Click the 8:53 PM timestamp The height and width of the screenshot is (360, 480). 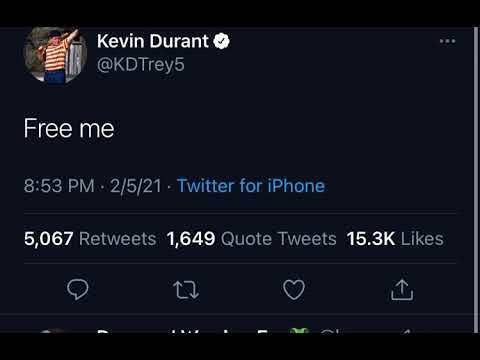point(59,186)
